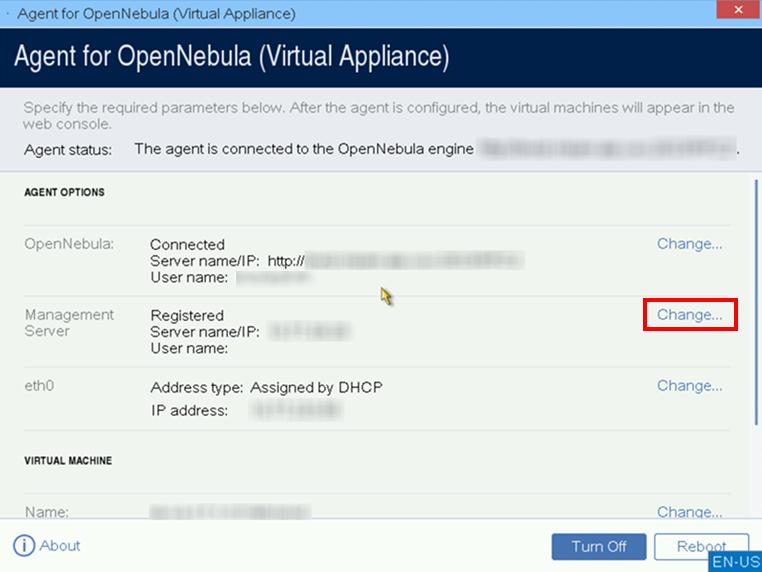This screenshot has height=572, width=762.
Task: Click the Management Server label
Action: [x=69, y=323]
